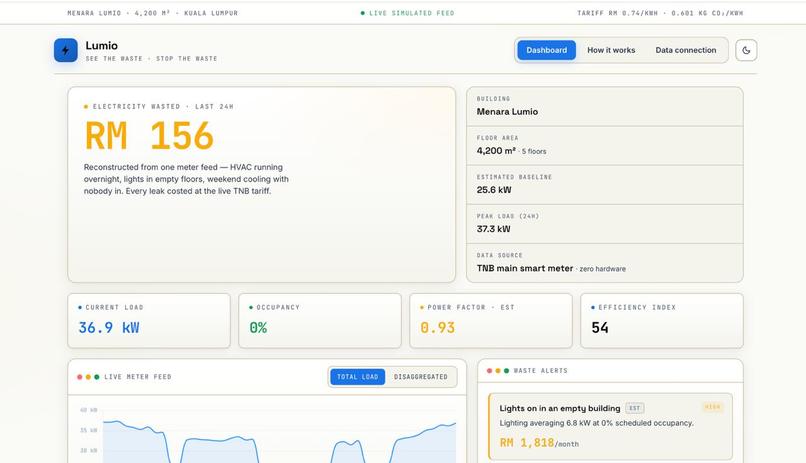Click the Building name Menara Lumio
The width and height of the screenshot is (806, 463).
507,112
